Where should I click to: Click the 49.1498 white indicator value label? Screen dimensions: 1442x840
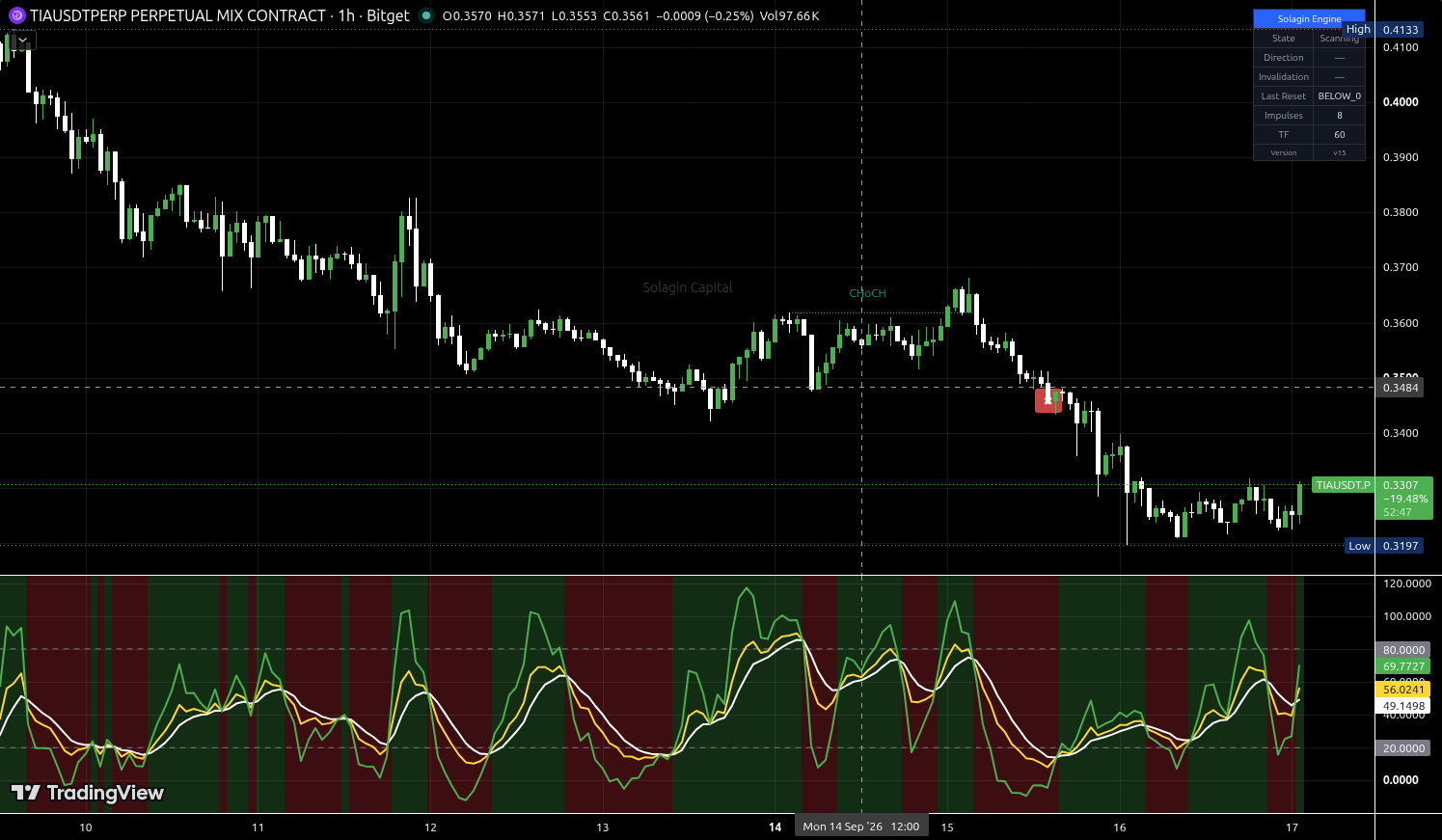1403,706
